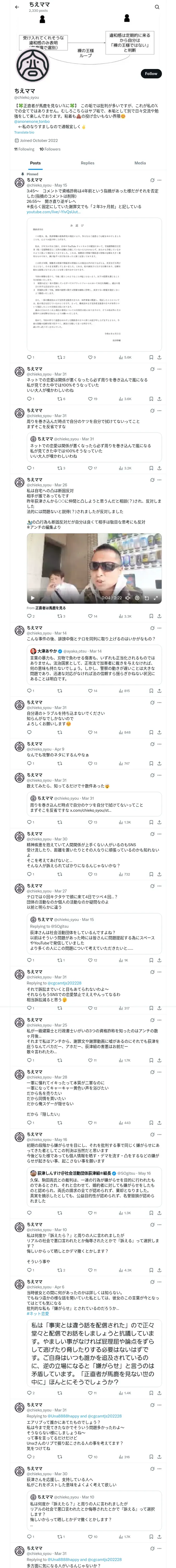Open search with the magnifier icon
The width and height of the screenshot is (176, 1568).
click(157, 7)
